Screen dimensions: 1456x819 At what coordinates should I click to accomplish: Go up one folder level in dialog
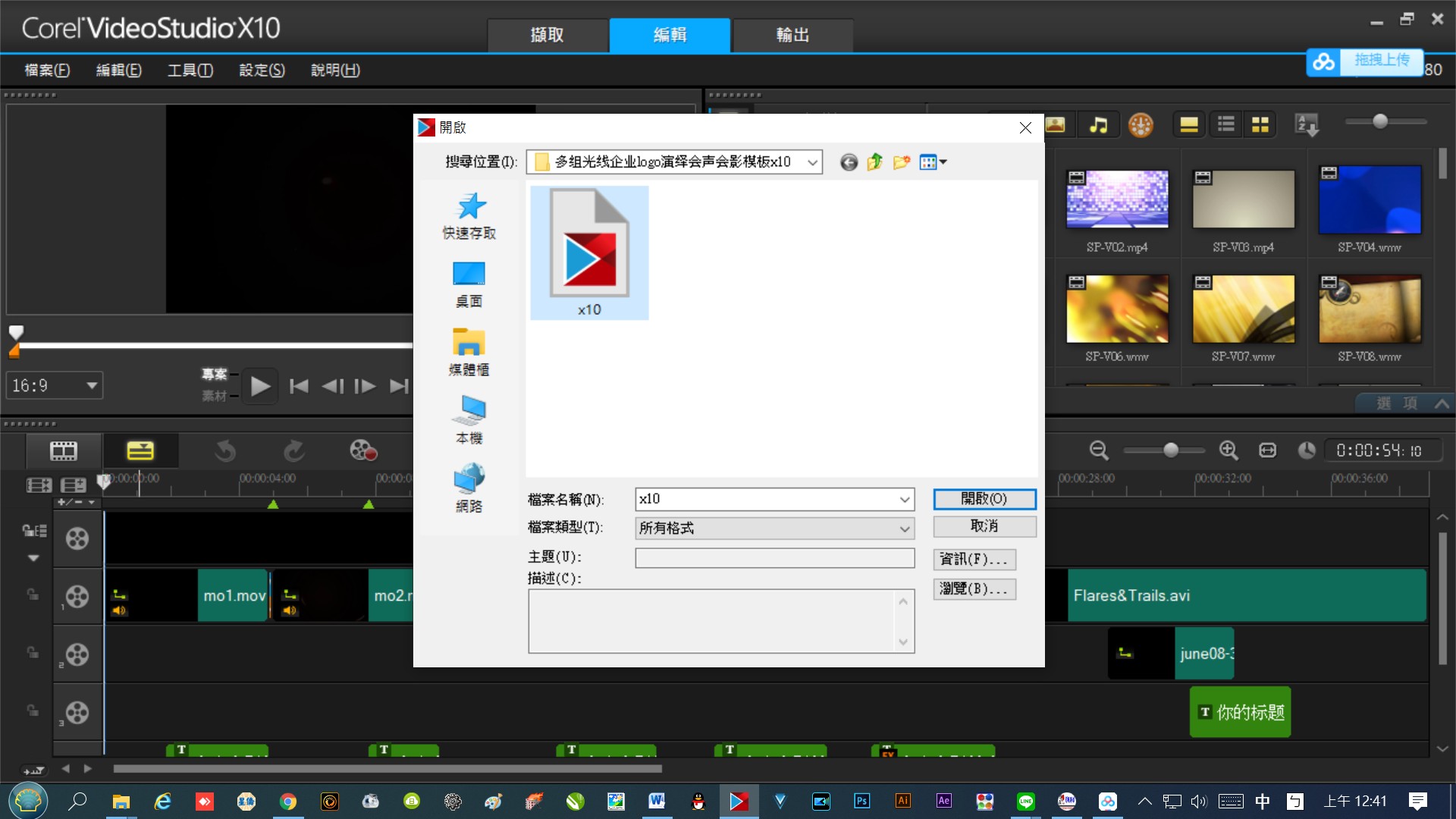[875, 162]
